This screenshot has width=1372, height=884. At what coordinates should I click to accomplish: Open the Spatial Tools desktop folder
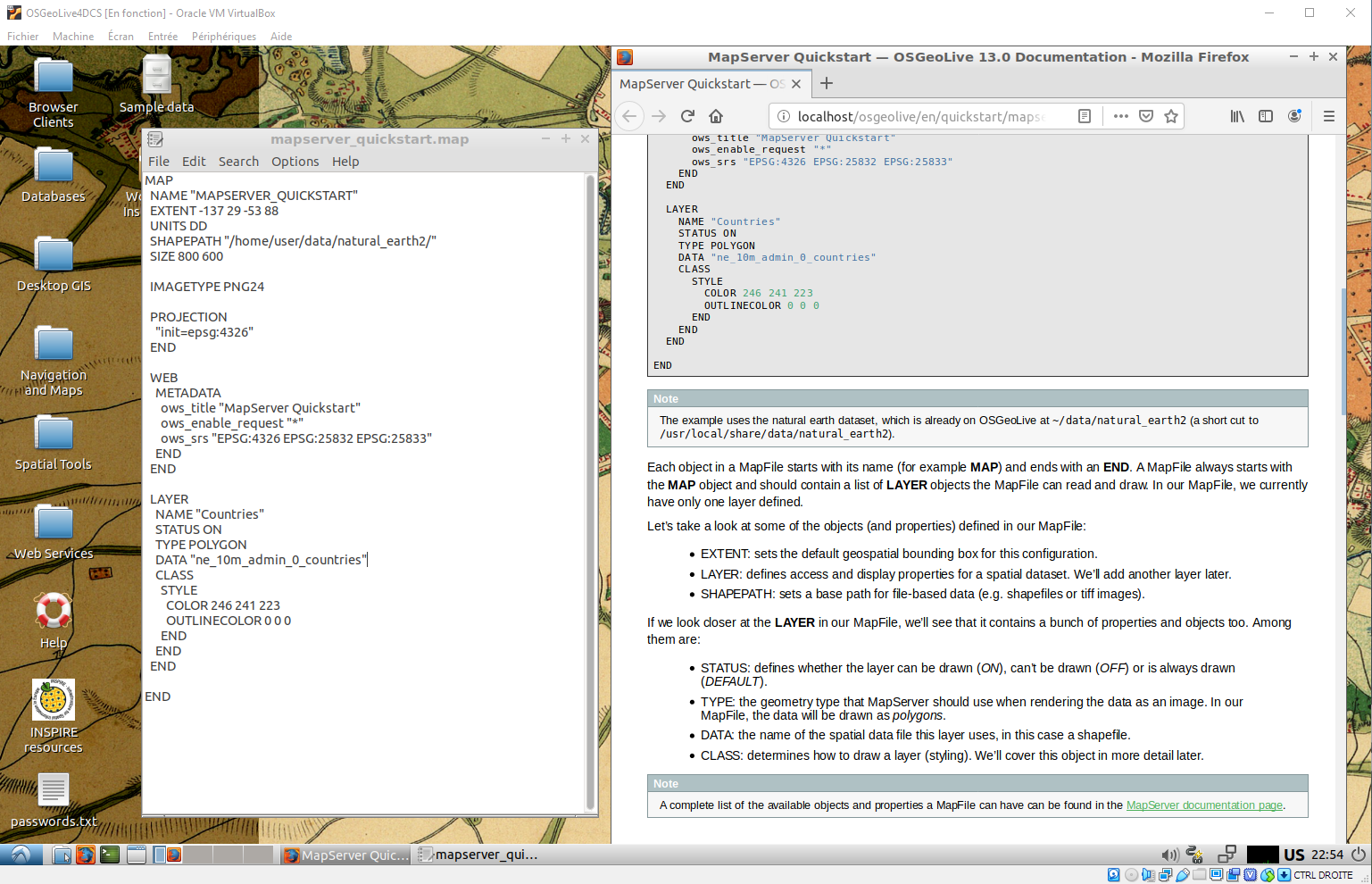click(54, 442)
